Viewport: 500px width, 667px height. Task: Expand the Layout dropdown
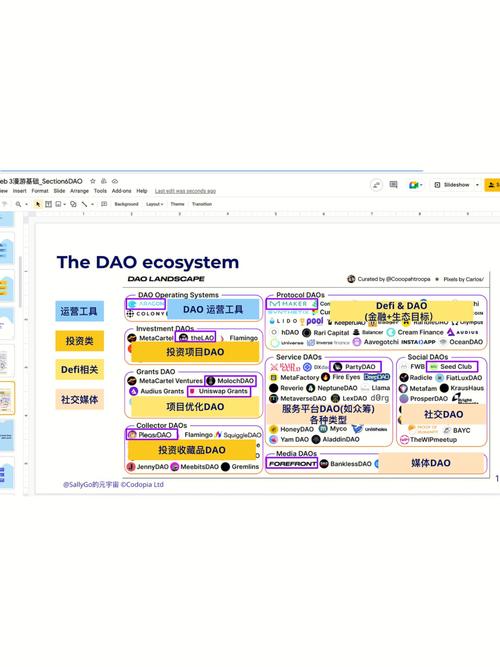[x=154, y=204]
